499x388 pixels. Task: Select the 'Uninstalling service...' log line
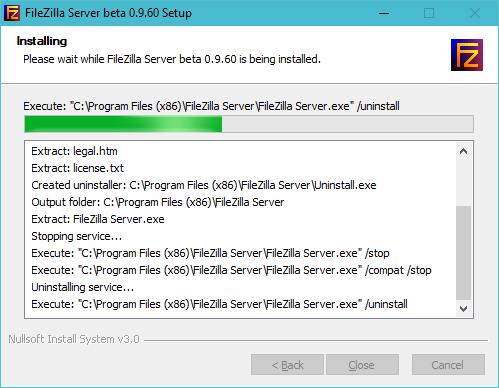tap(83, 287)
